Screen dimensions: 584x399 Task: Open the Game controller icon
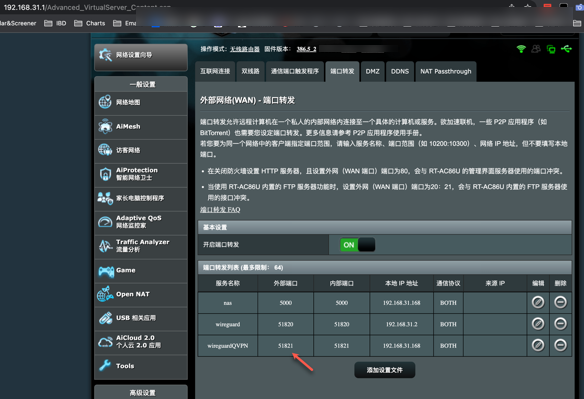coord(106,271)
